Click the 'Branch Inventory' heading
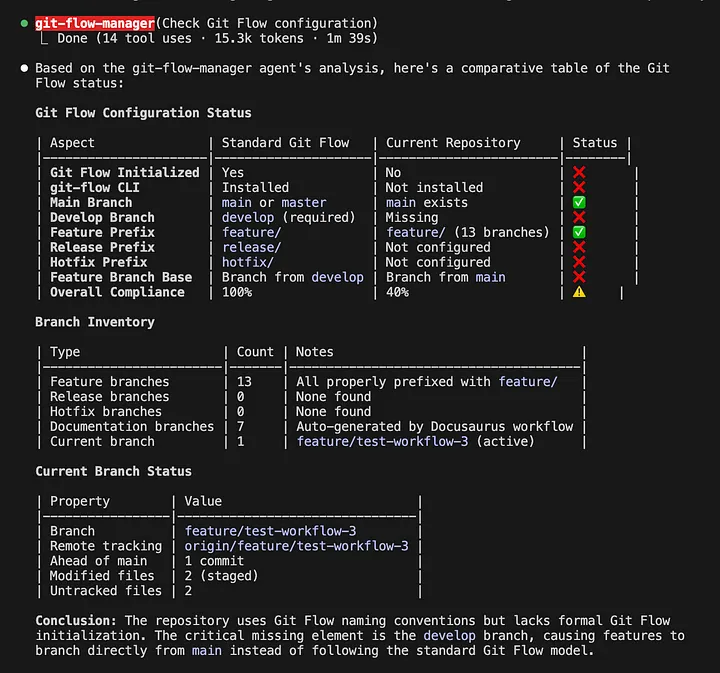720x673 pixels. (x=95, y=322)
